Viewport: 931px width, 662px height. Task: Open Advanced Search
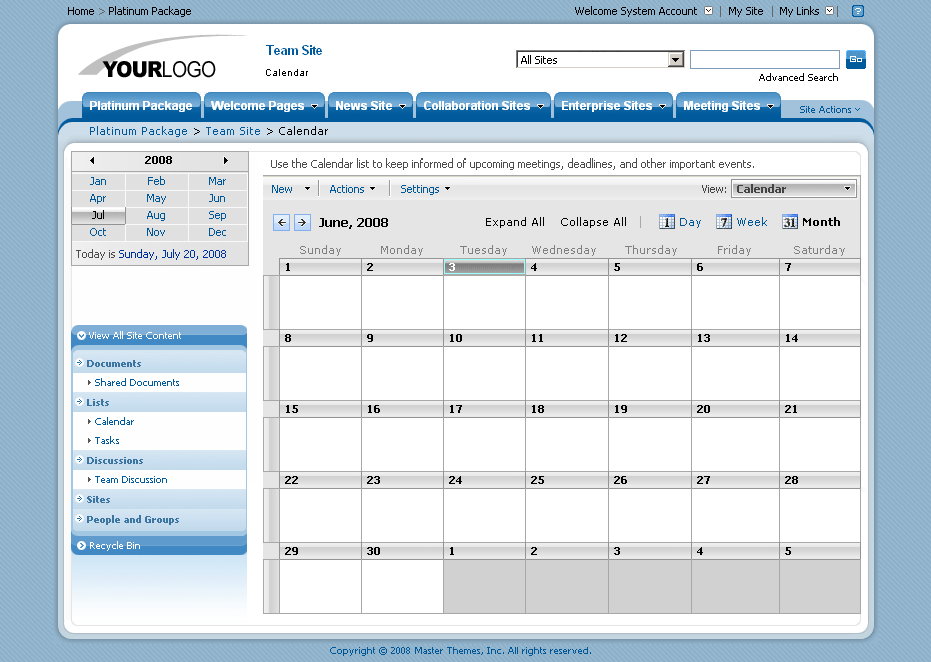[x=797, y=77]
